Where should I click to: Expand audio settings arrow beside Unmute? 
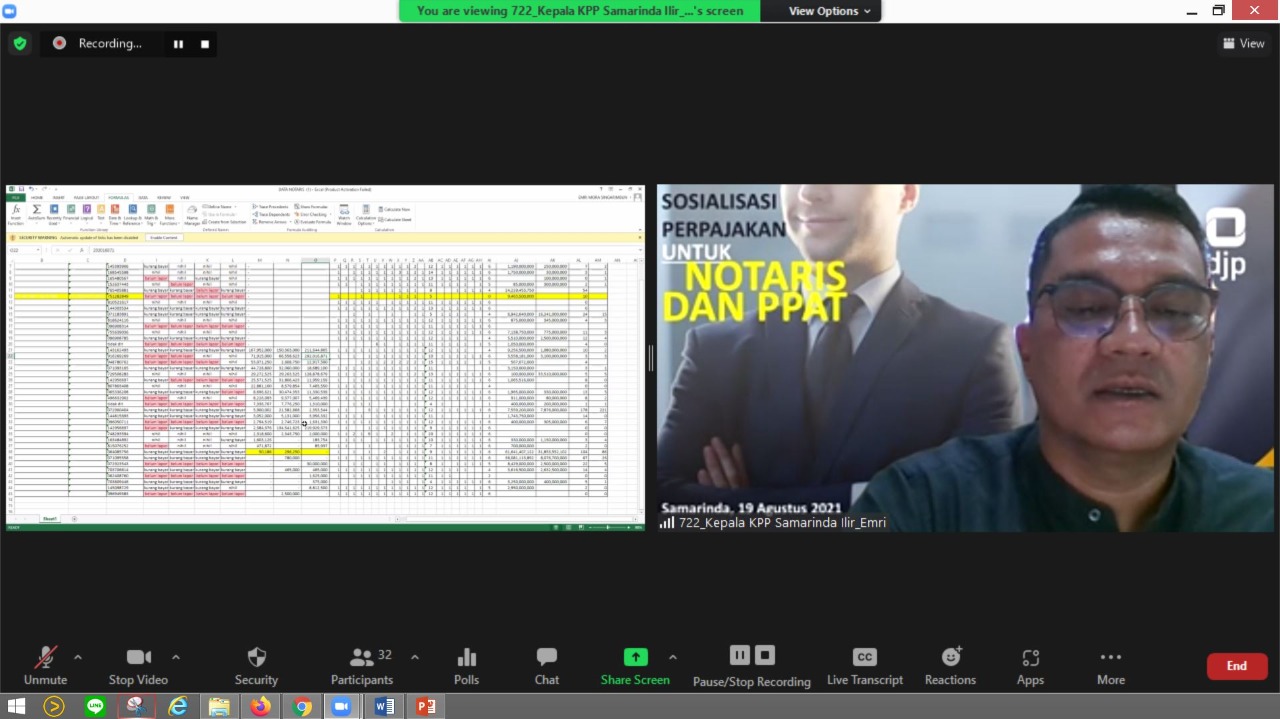click(x=78, y=657)
